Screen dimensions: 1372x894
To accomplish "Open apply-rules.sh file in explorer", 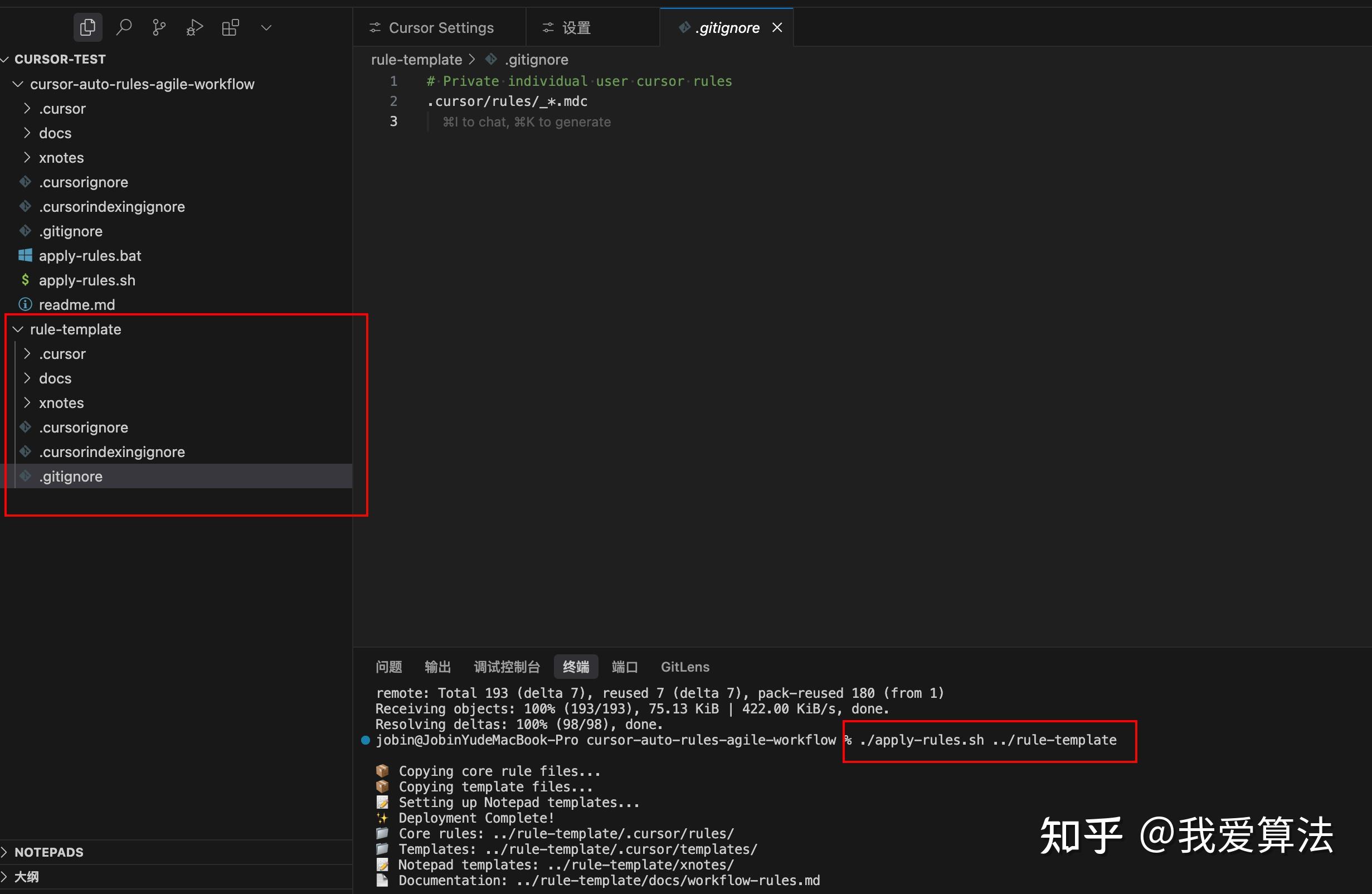I will (86, 280).
